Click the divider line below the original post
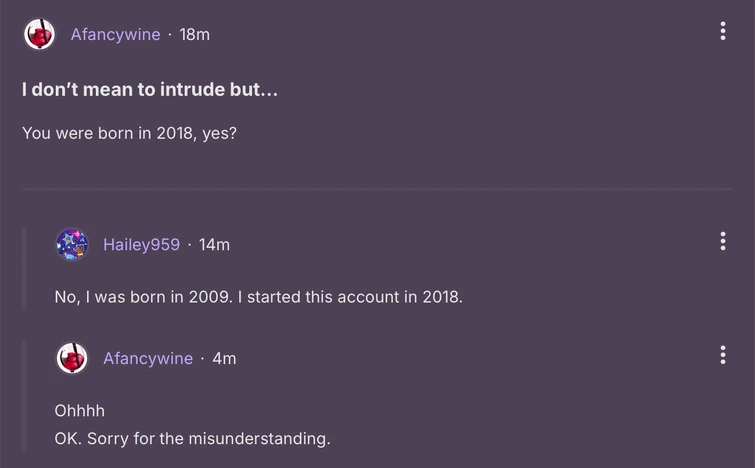 coord(377,188)
